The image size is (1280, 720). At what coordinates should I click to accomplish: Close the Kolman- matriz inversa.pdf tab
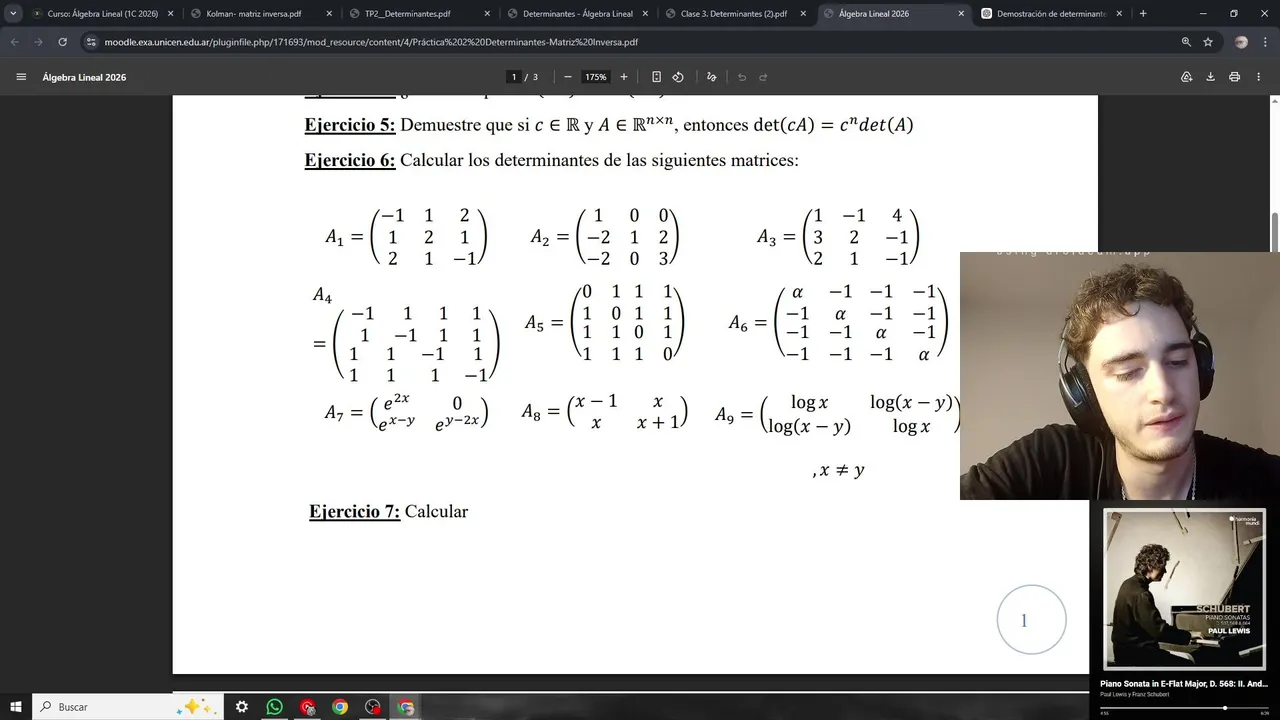click(x=329, y=14)
